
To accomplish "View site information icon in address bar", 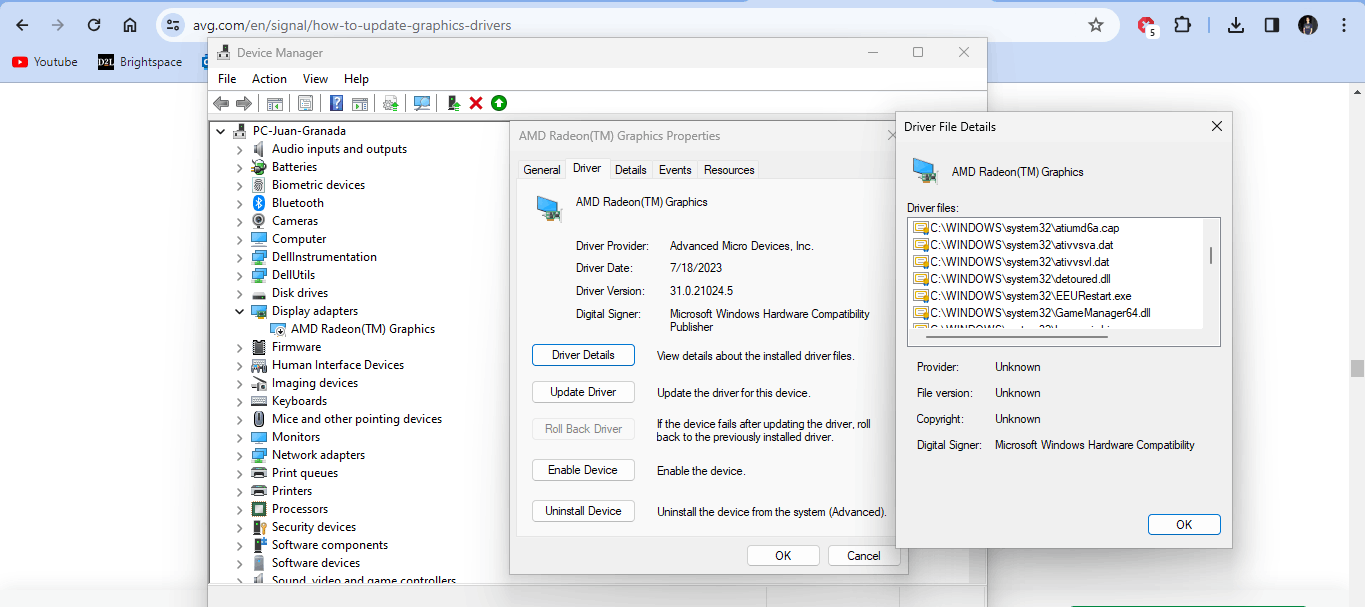I will (172, 25).
